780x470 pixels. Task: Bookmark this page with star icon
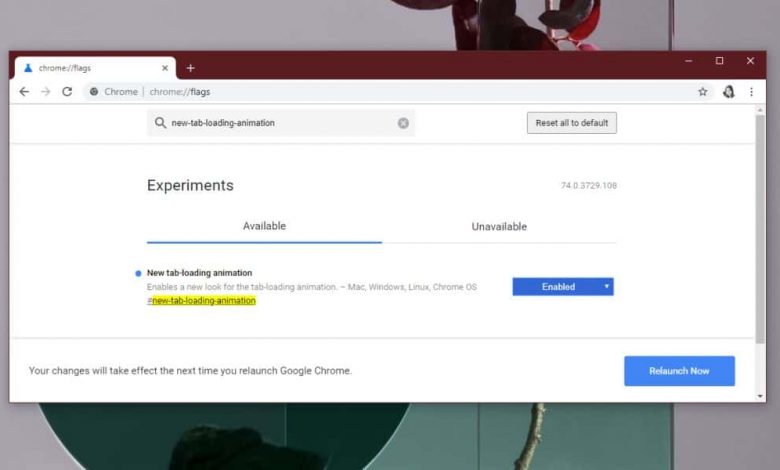click(x=702, y=92)
